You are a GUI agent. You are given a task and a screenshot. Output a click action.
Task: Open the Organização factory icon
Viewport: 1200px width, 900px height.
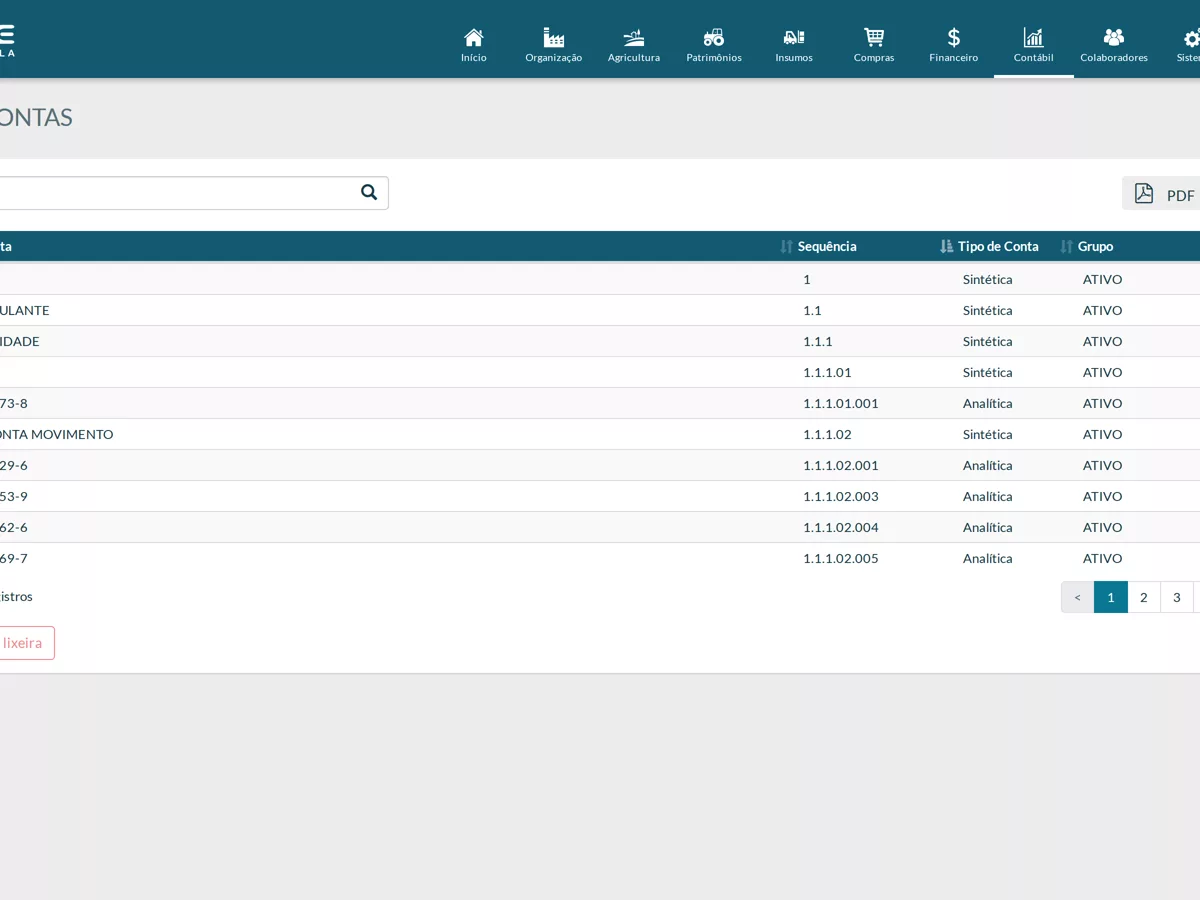554,38
